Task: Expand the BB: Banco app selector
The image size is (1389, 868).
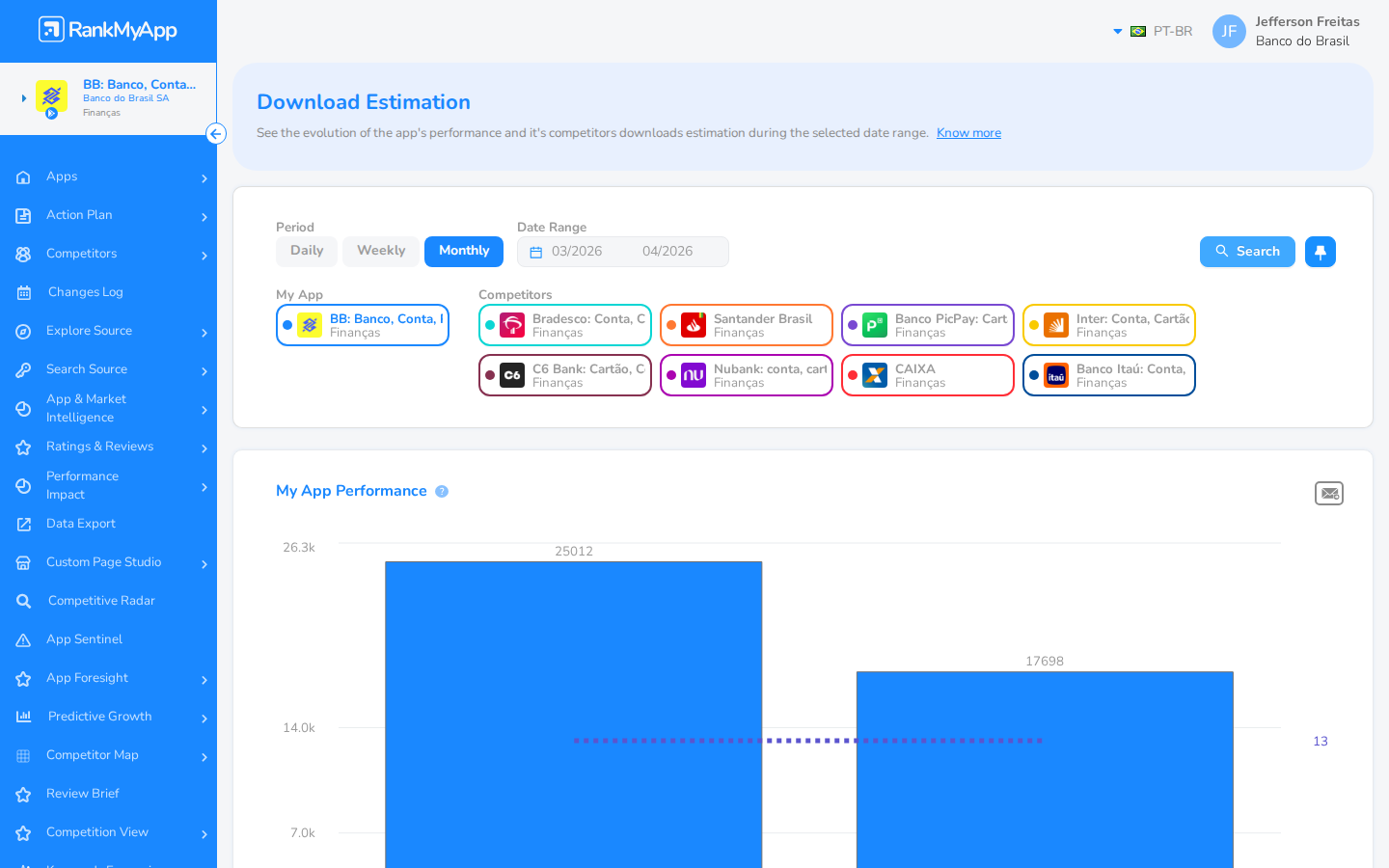Action: click(24, 98)
